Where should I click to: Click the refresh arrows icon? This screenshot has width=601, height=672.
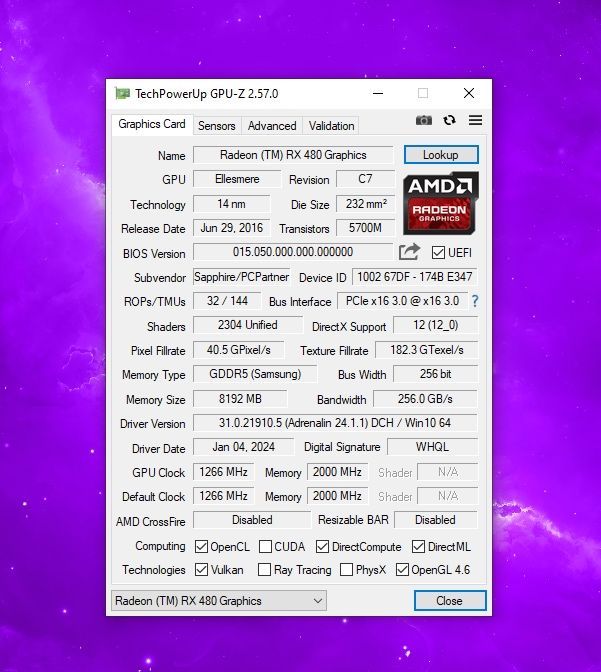click(x=449, y=120)
